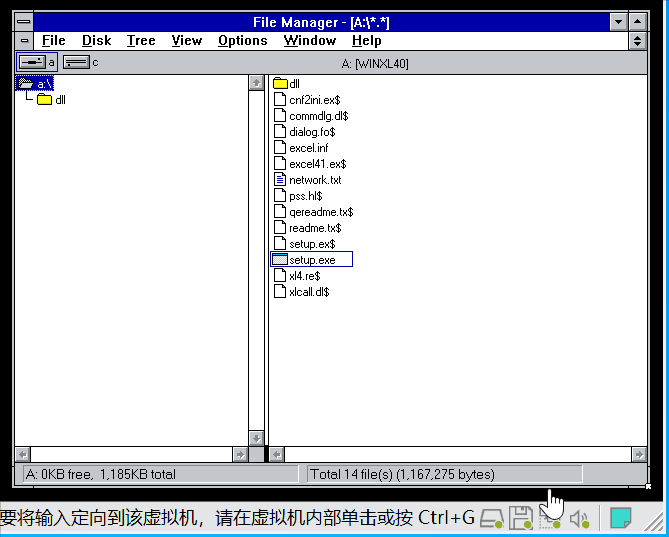Select pss.hl$ file icon
This screenshot has height=537, width=669.
pos(280,195)
